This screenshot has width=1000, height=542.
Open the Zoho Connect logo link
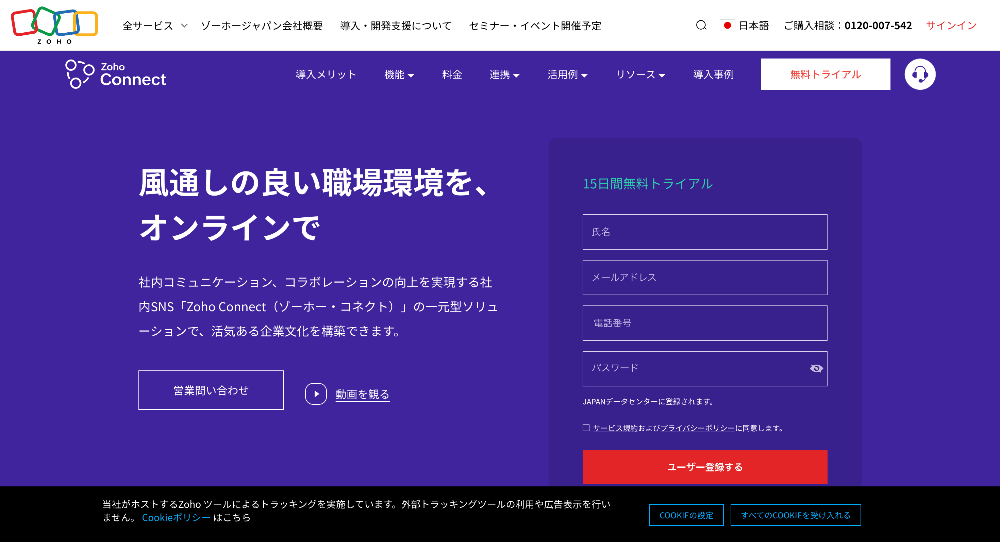[x=115, y=74]
